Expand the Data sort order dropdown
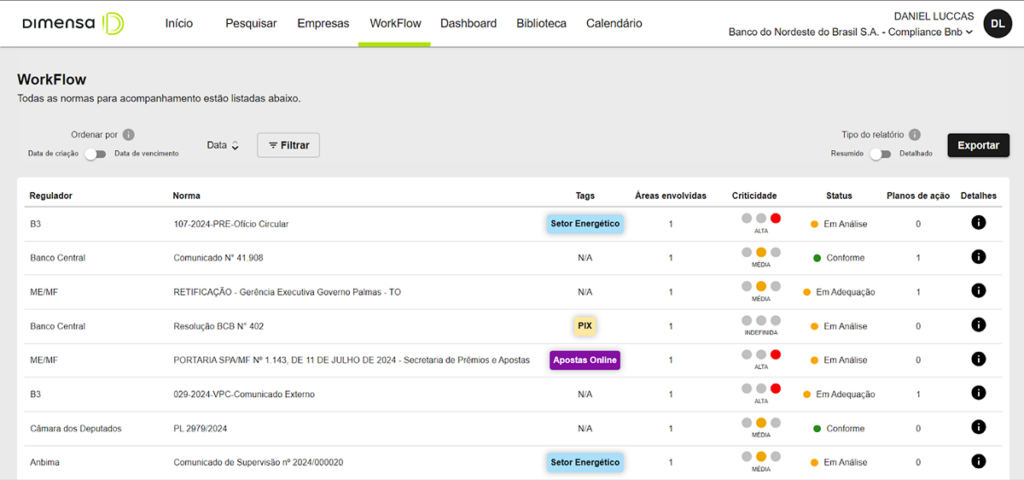The height and width of the screenshot is (480, 1024). (x=223, y=146)
